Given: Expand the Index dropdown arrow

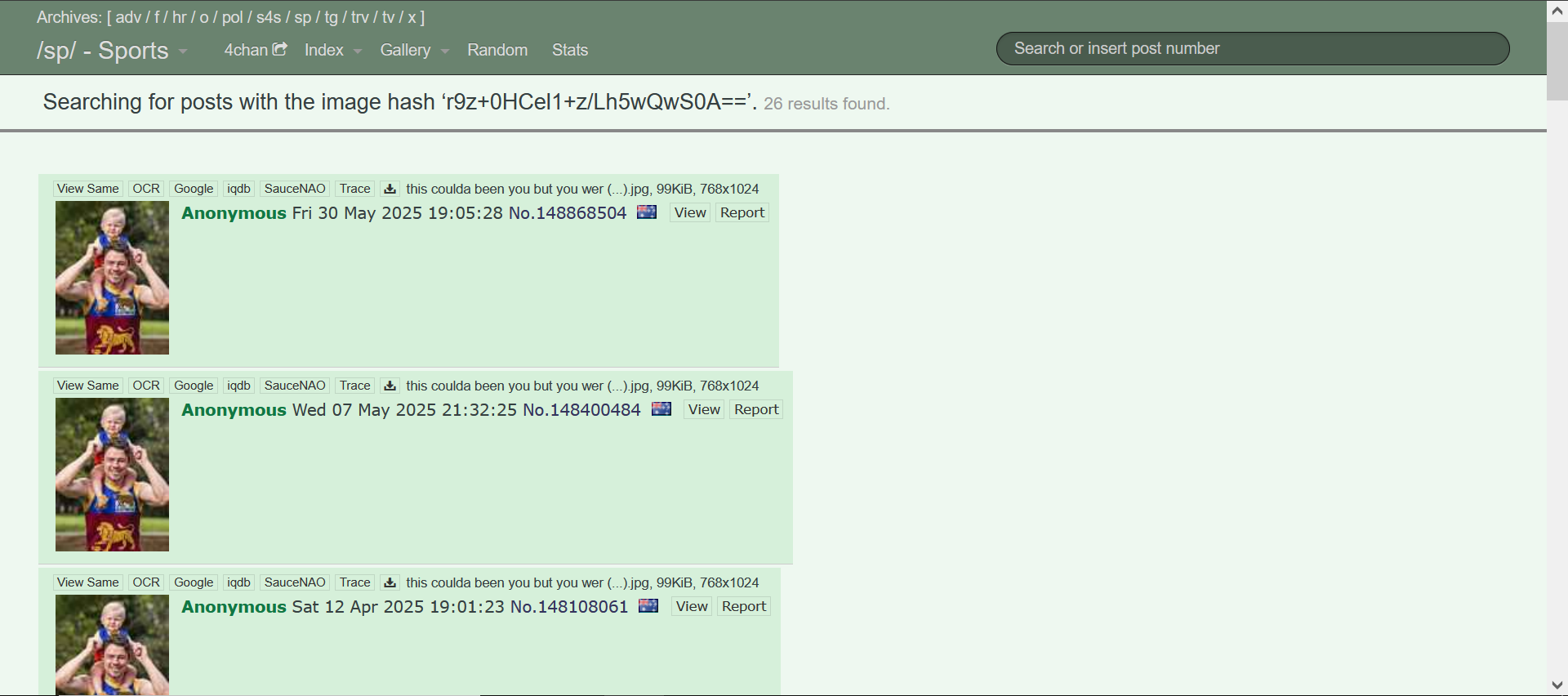Looking at the screenshot, I should point(358,51).
